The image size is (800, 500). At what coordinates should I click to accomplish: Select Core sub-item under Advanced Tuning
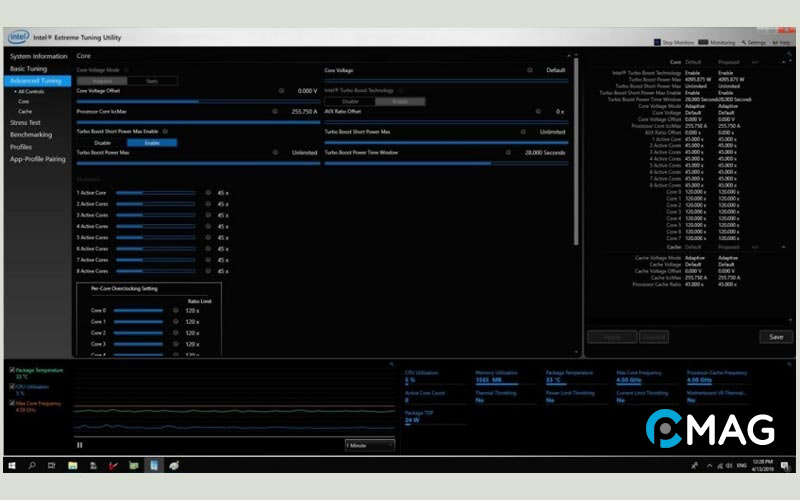pyautogui.click(x=23, y=102)
